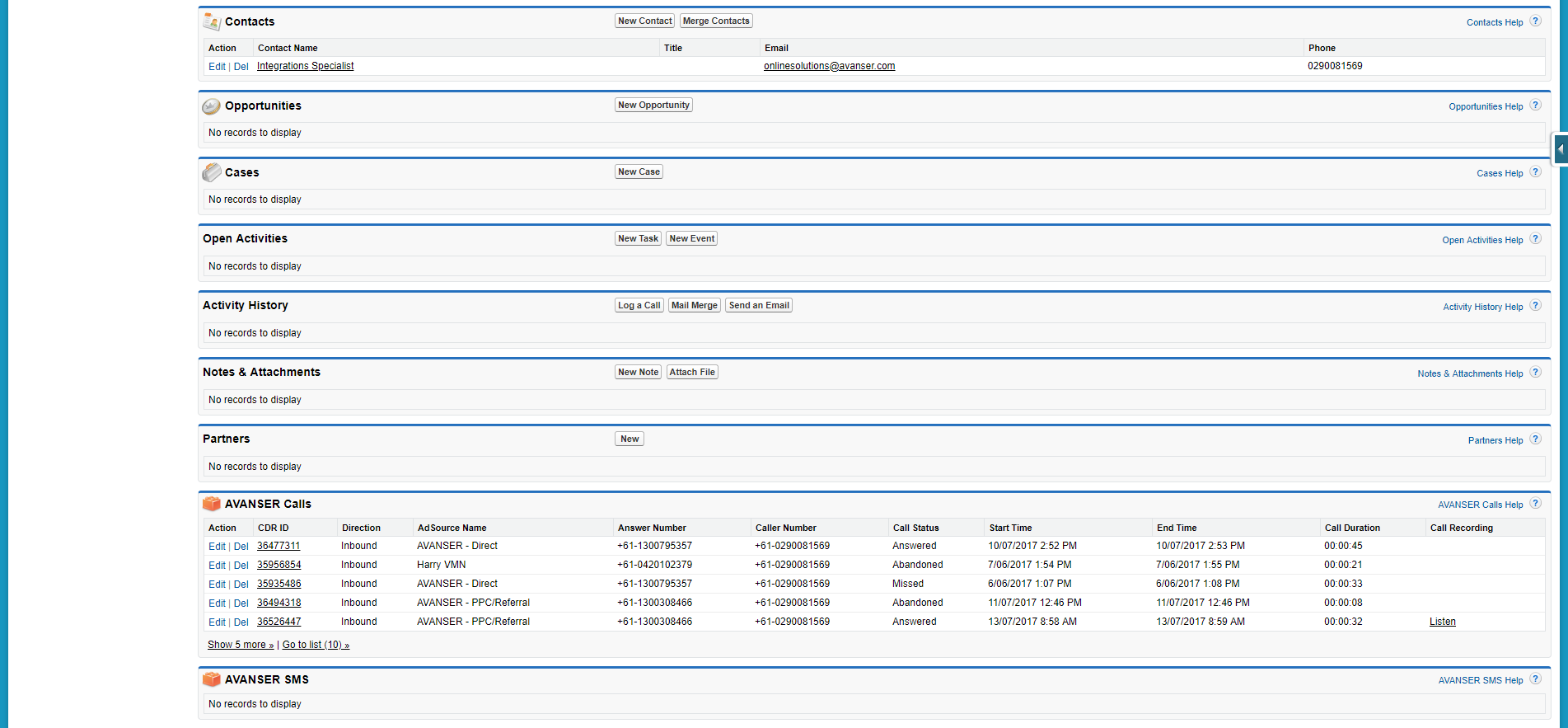Email onlinesolutions@avanser.com
The height and width of the screenshot is (728, 1568).
tap(829, 66)
